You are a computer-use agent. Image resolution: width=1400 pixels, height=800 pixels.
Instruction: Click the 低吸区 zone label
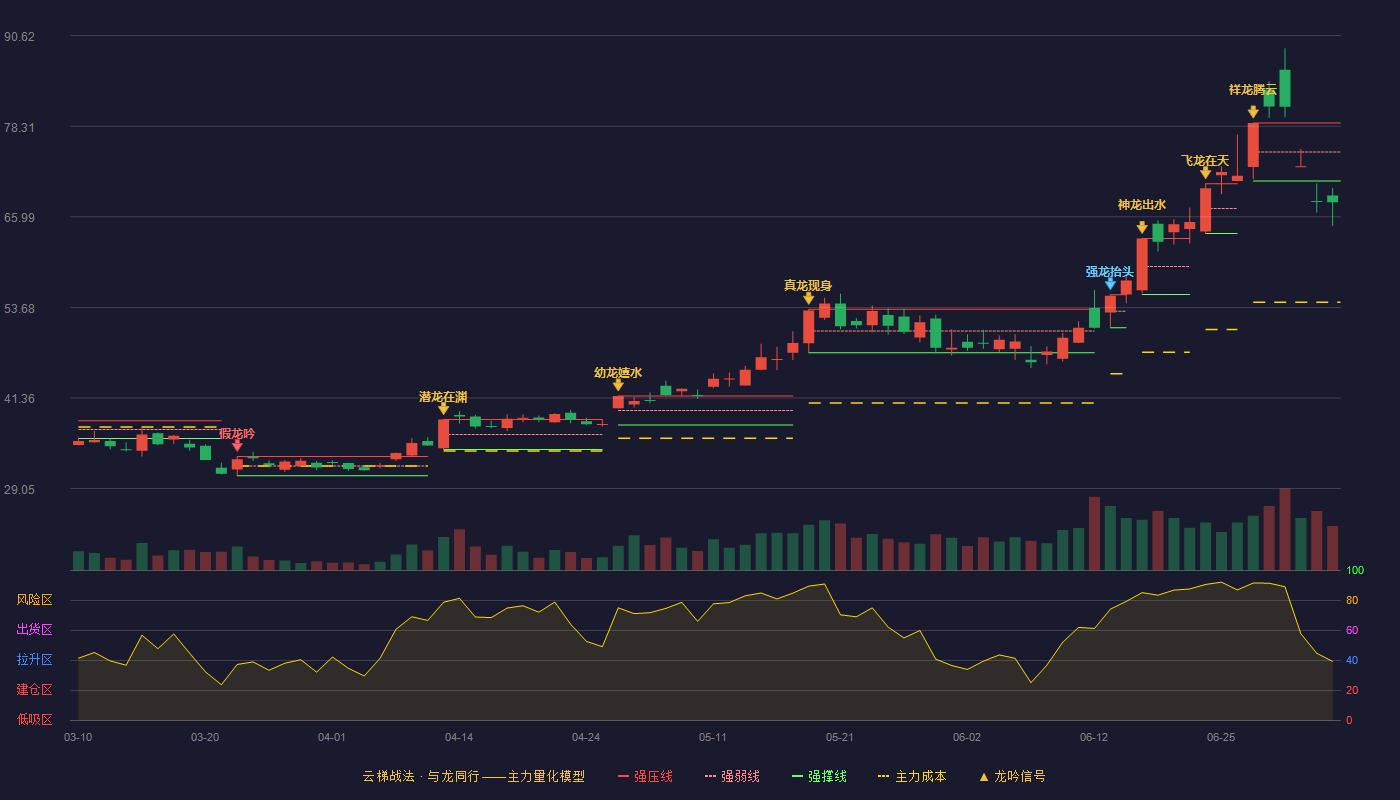tap(35, 719)
